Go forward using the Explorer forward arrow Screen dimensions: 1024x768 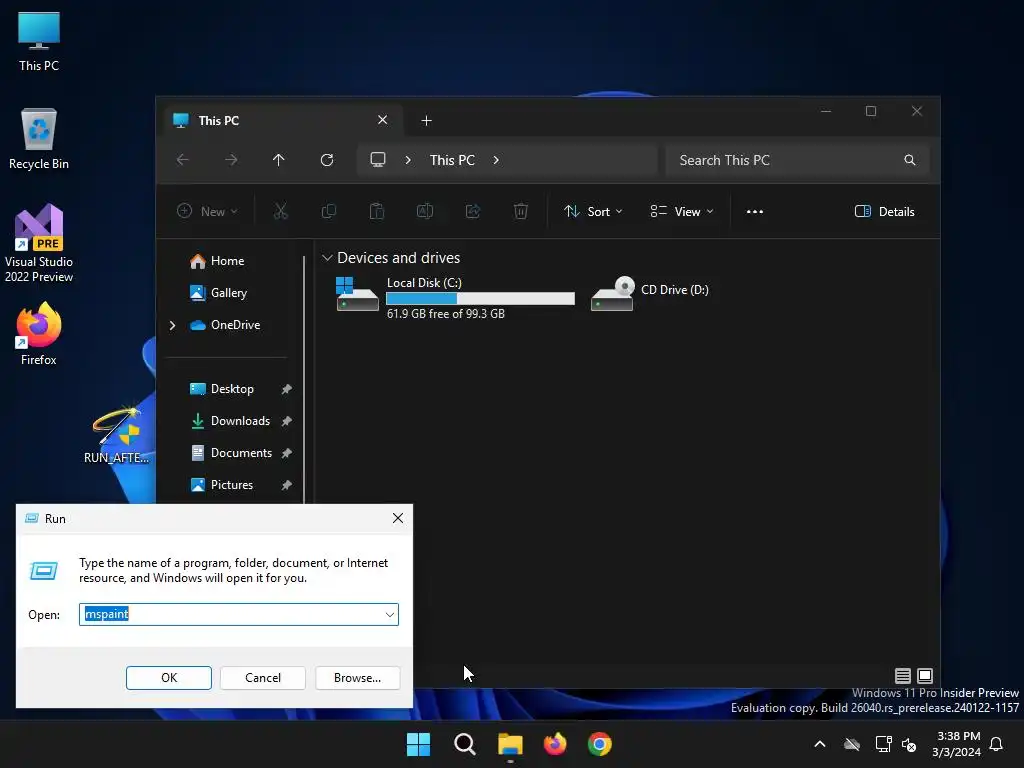(231, 160)
